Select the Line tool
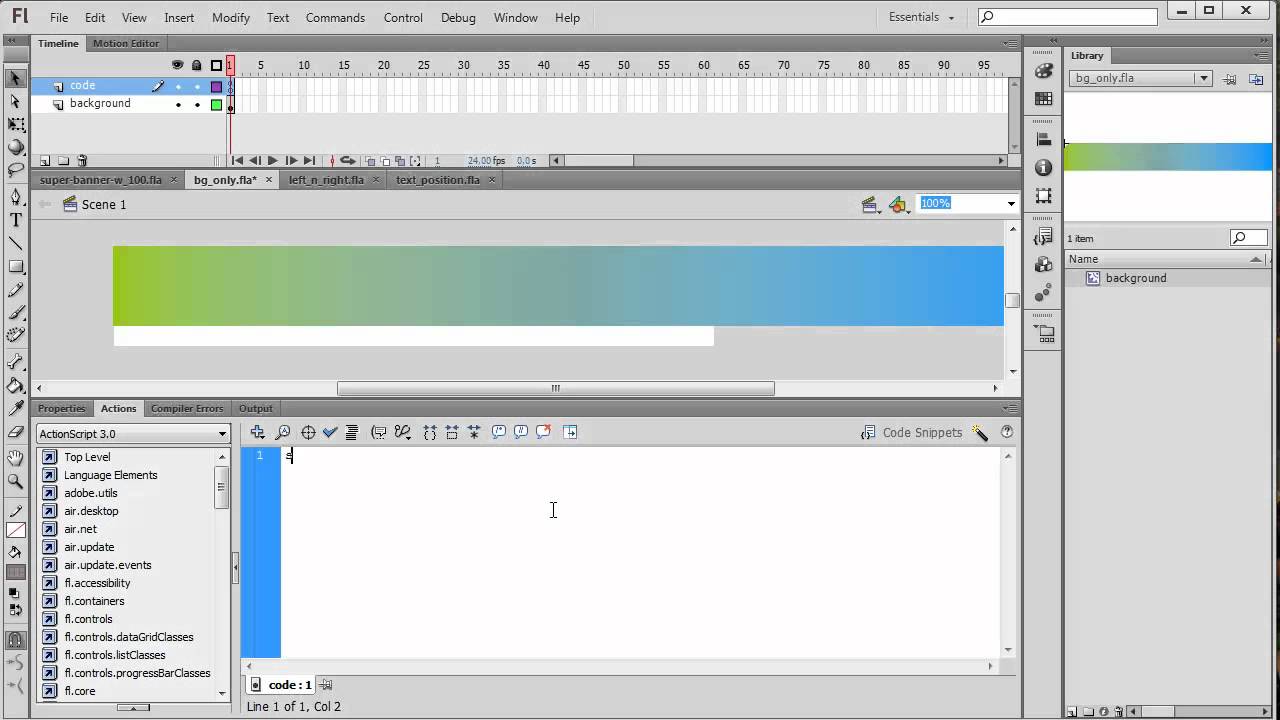The width and height of the screenshot is (1280, 720). click(x=16, y=243)
